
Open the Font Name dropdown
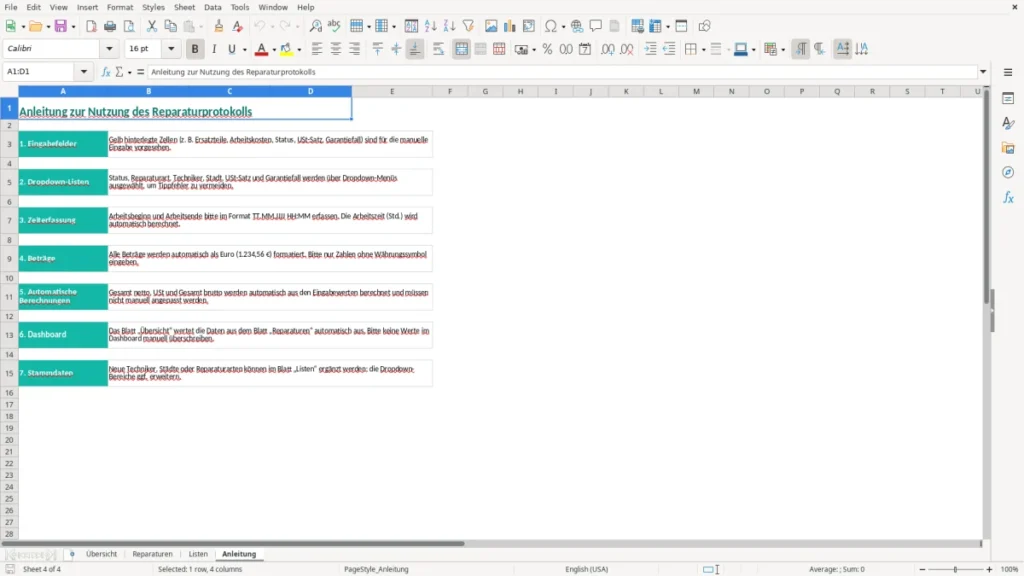pyautogui.click(x=109, y=48)
